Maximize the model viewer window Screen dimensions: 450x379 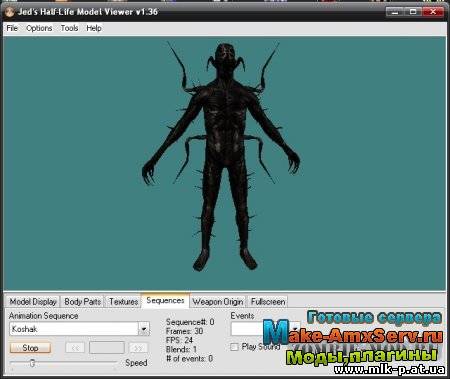[x=413, y=12]
